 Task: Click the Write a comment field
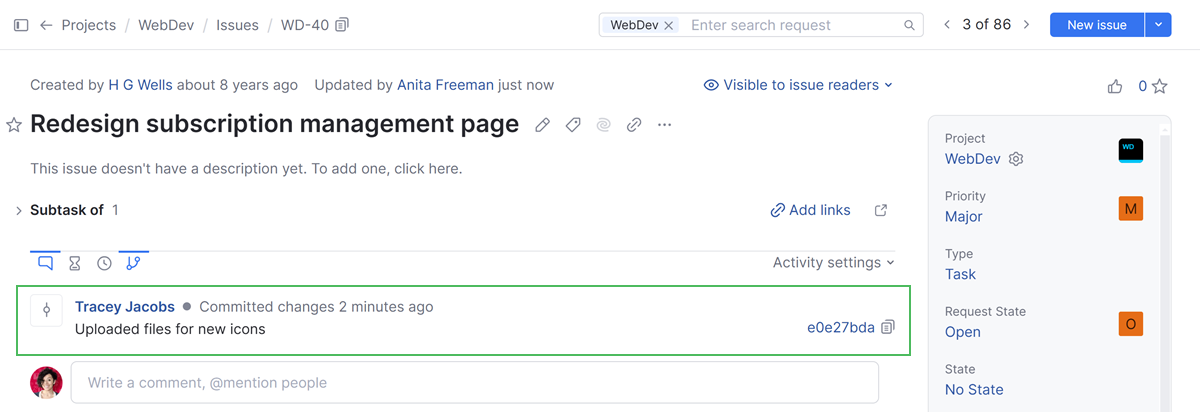[474, 382]
